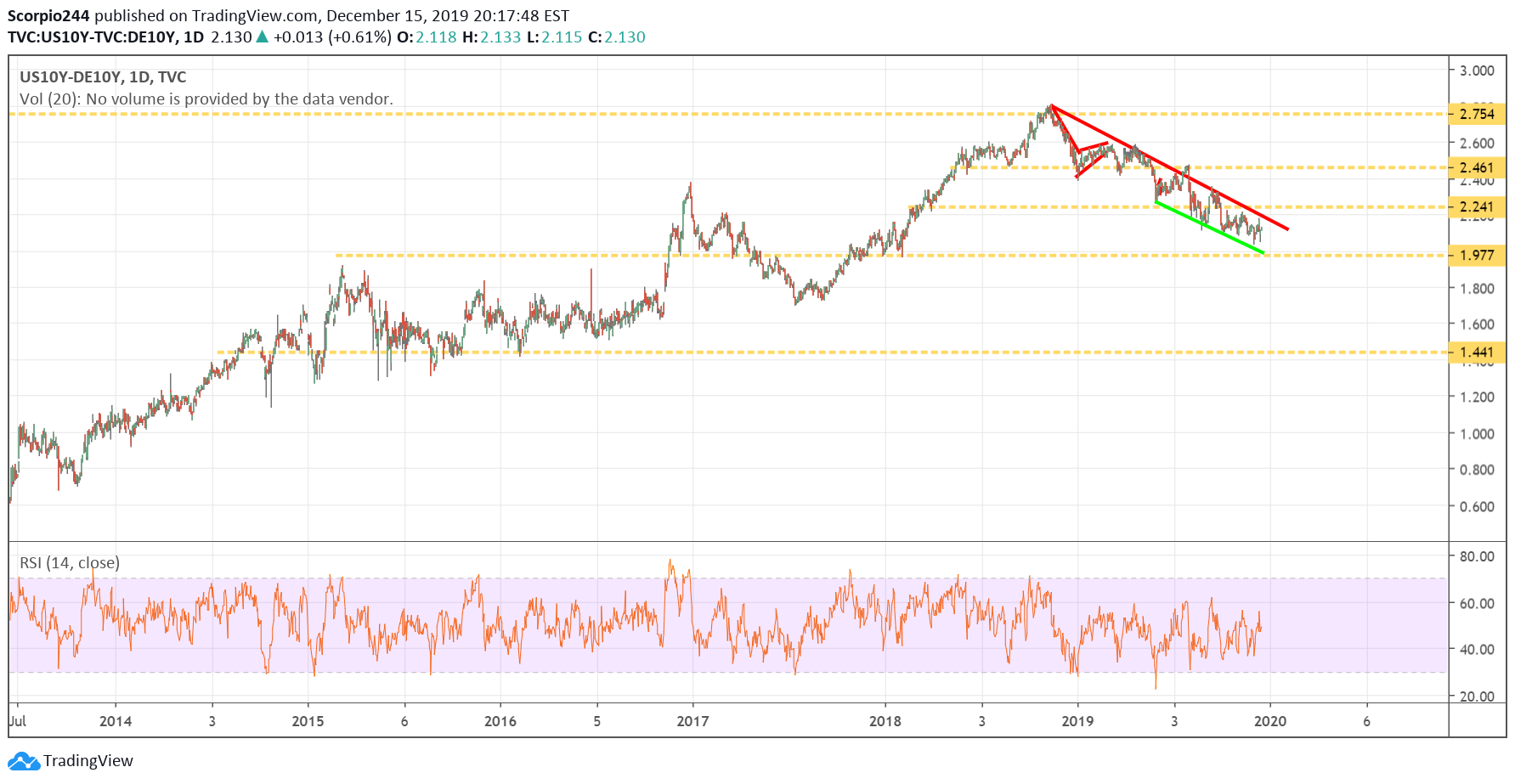This screenshot has width=1515, height=784.
Task: Click the Scorpio244 author name
Action: coord(48,15)
